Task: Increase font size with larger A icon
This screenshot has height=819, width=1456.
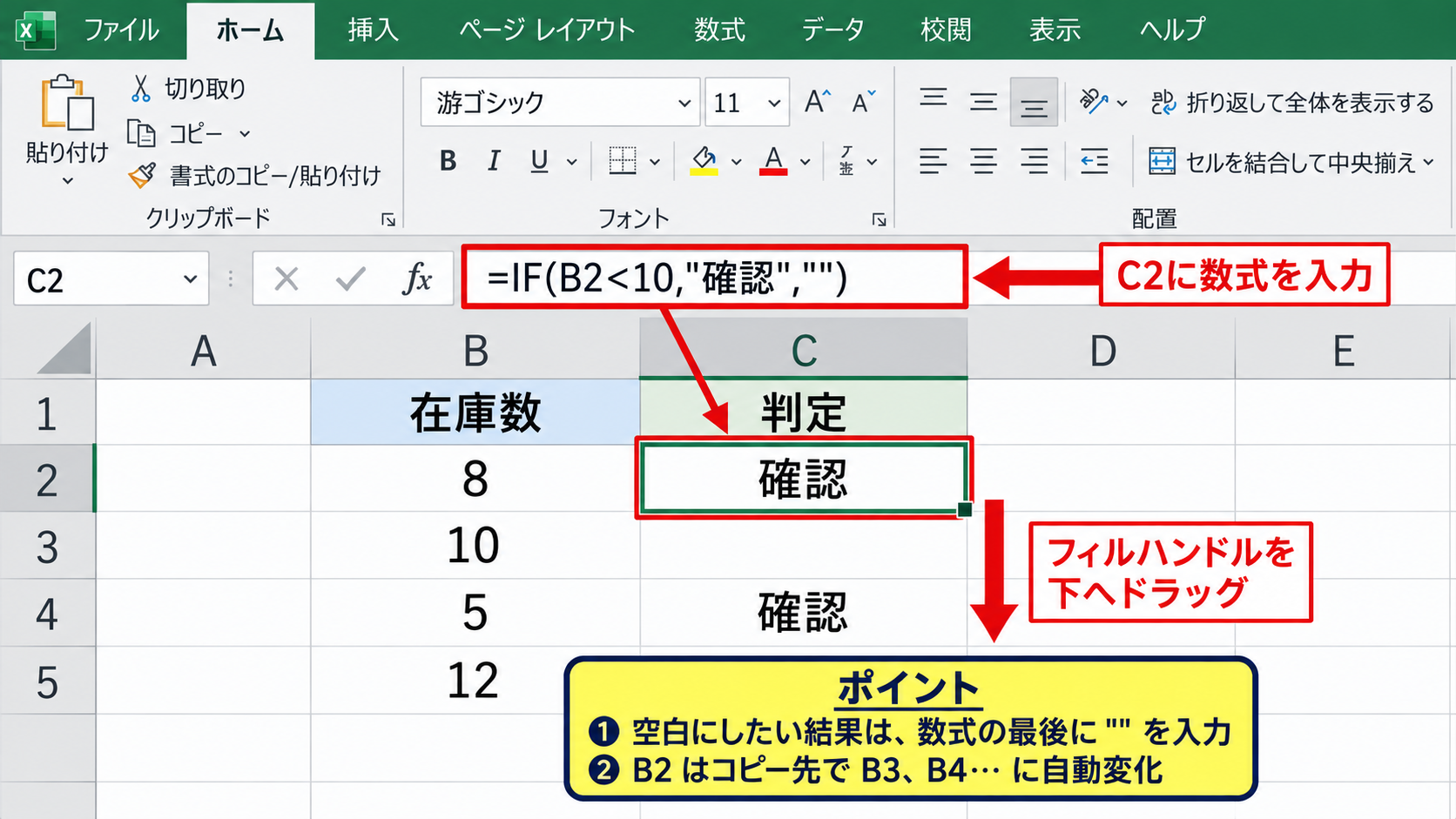Action: [x=817, y=102]
